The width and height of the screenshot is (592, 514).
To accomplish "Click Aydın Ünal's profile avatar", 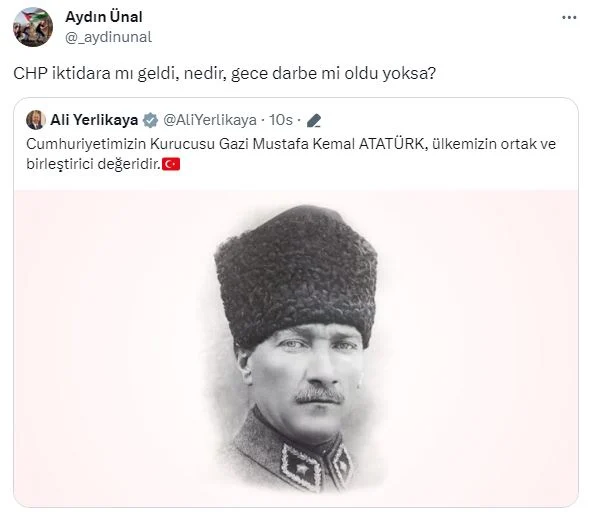I will [33, 27].
